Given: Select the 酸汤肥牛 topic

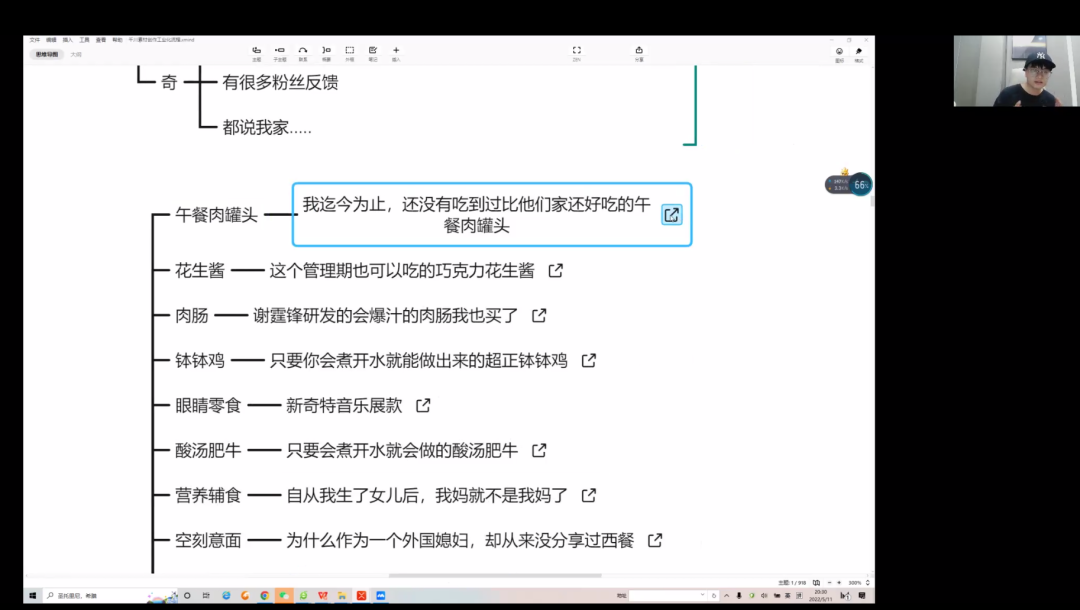Looking at the screenshot, I should [208, 450].
